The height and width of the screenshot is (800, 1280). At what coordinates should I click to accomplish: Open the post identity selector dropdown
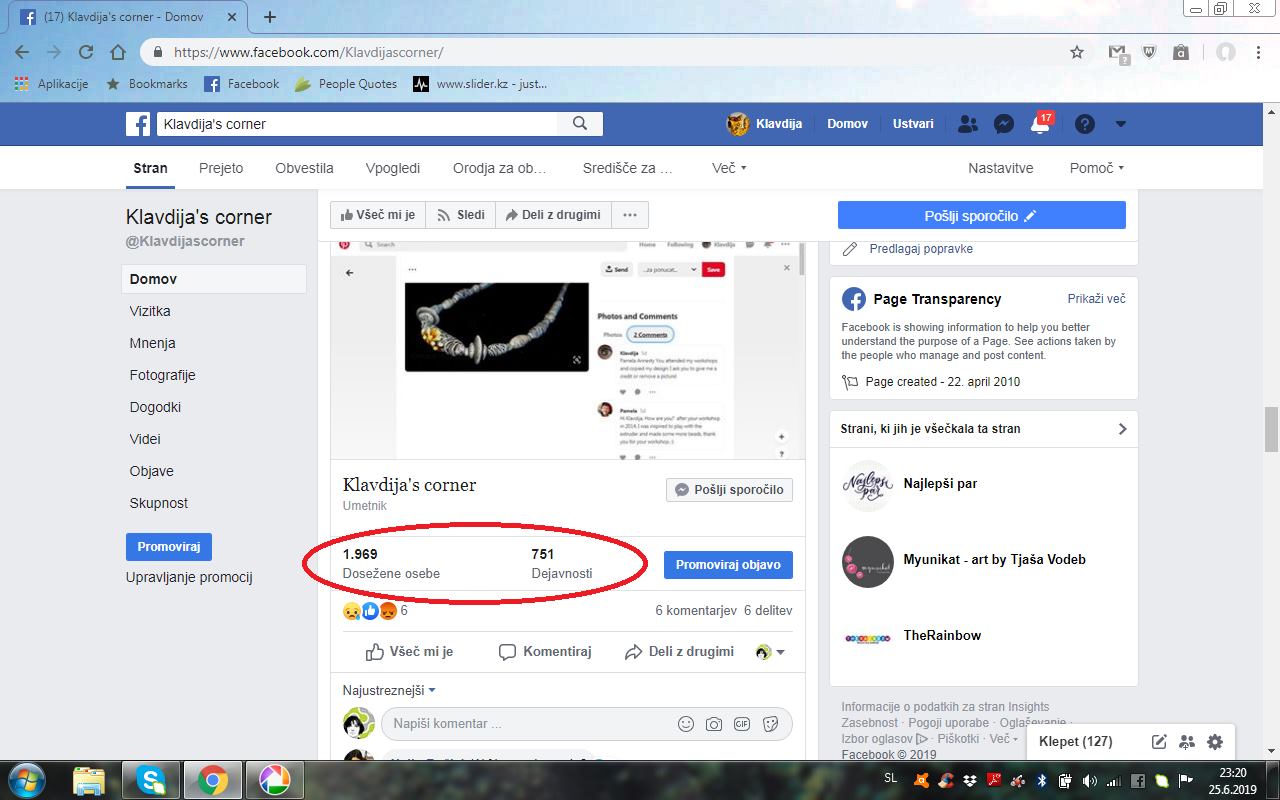(769, 652)
